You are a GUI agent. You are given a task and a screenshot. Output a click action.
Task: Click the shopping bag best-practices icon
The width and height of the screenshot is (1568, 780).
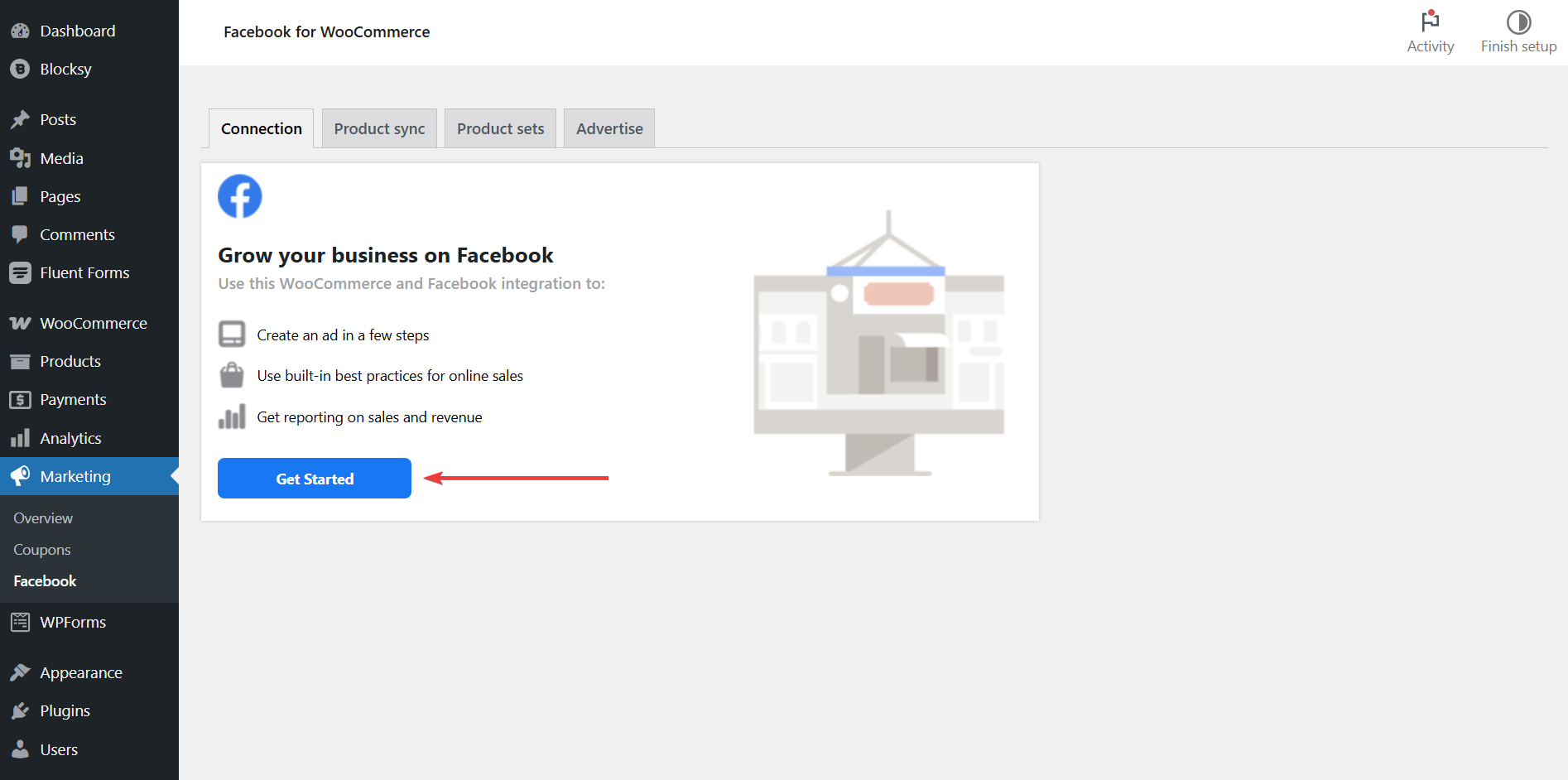[x=232, y=375]
